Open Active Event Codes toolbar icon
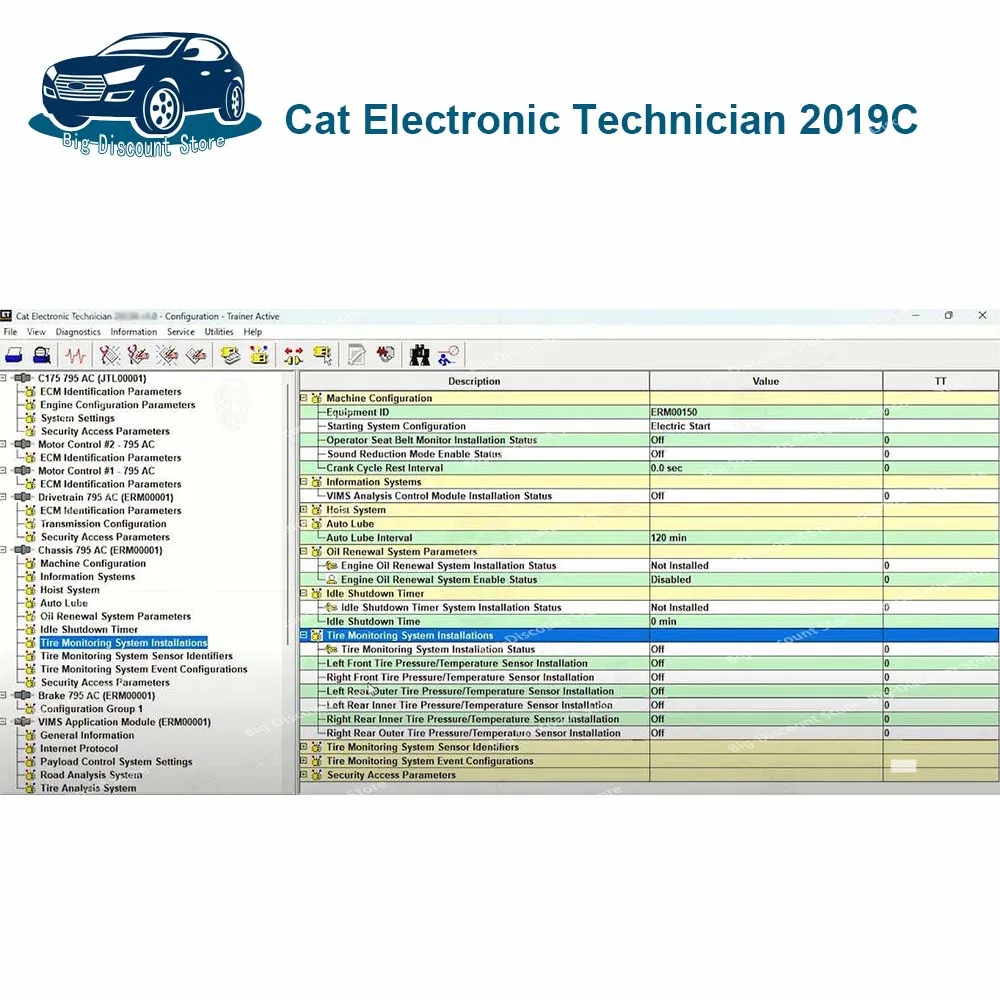Screen dimensions: 1000x1000 167,355
